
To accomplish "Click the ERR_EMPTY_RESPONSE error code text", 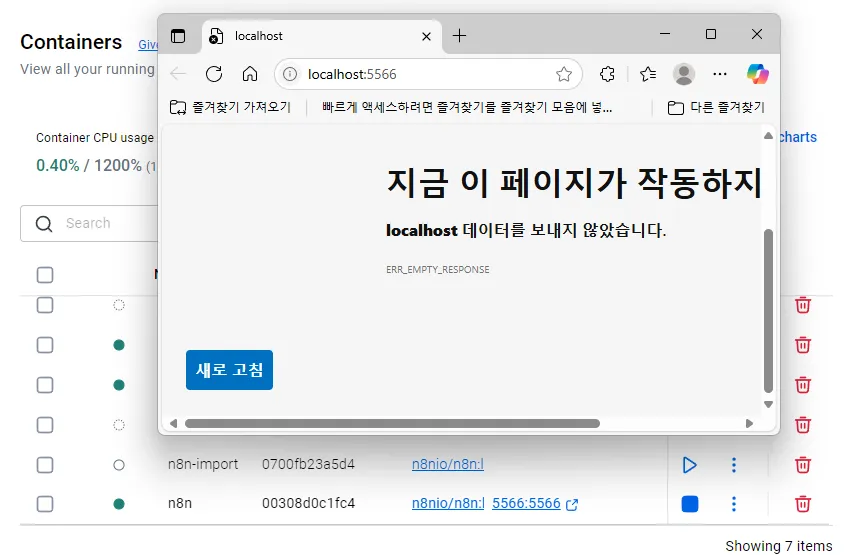I will 438,269.
